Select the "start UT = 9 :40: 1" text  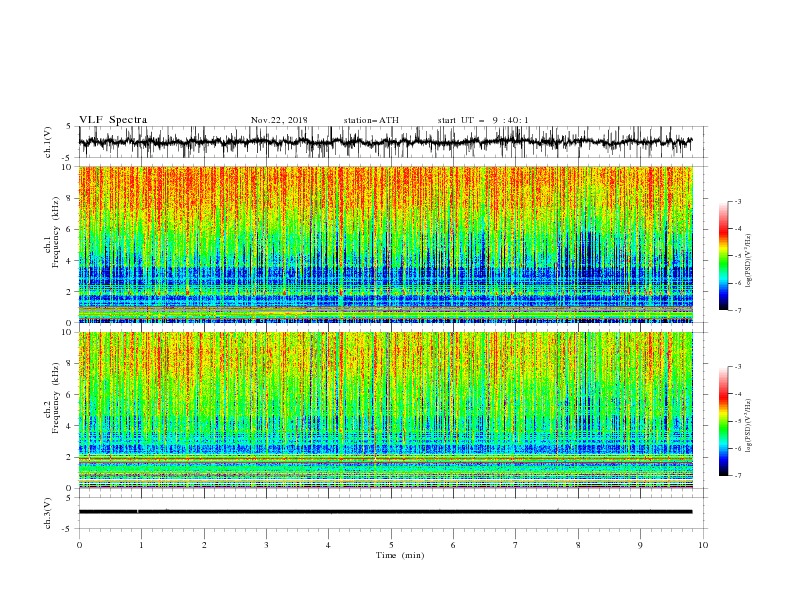click(483, 120)
